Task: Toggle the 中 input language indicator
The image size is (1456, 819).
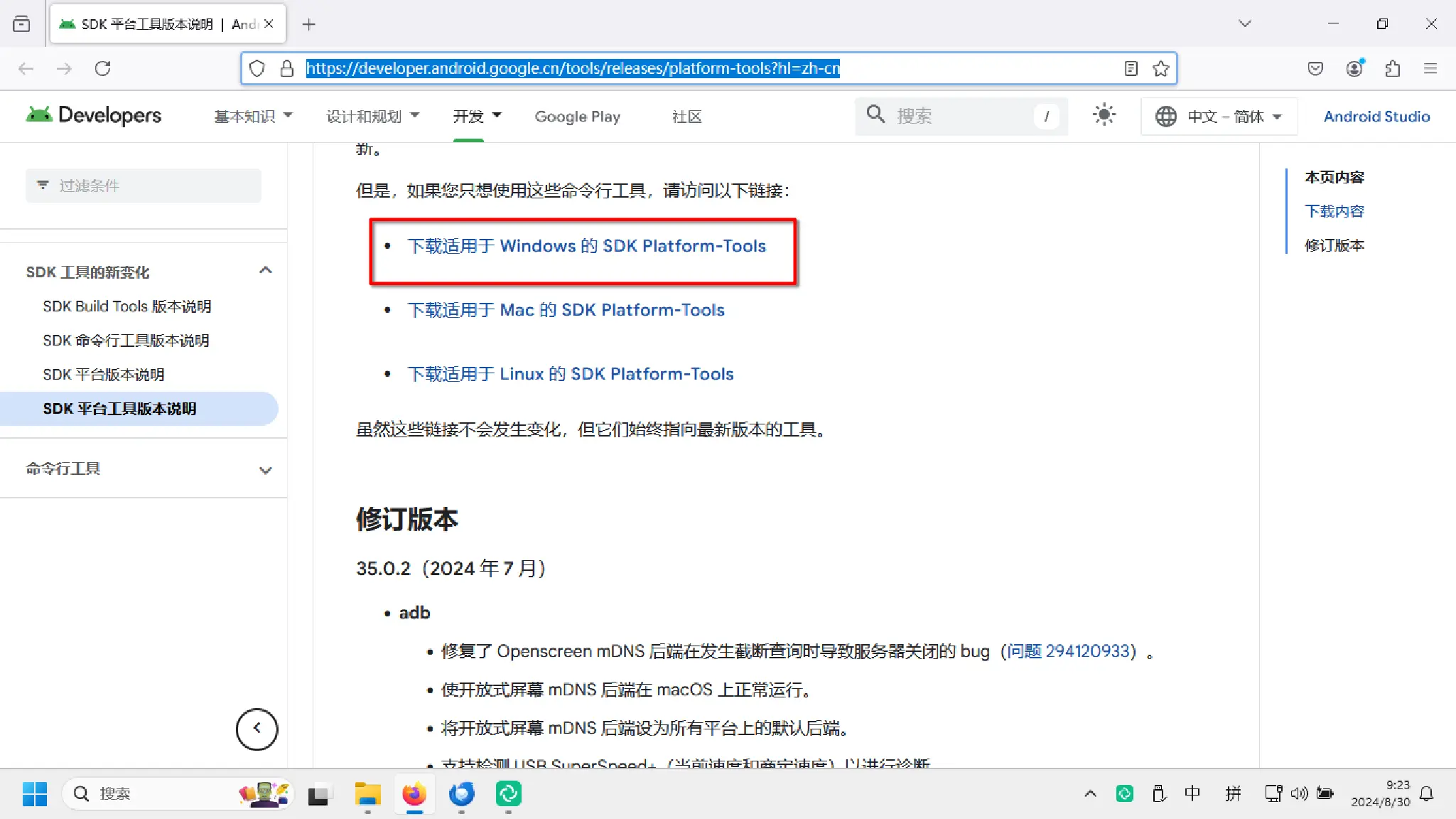Action: pos(1193,793)
